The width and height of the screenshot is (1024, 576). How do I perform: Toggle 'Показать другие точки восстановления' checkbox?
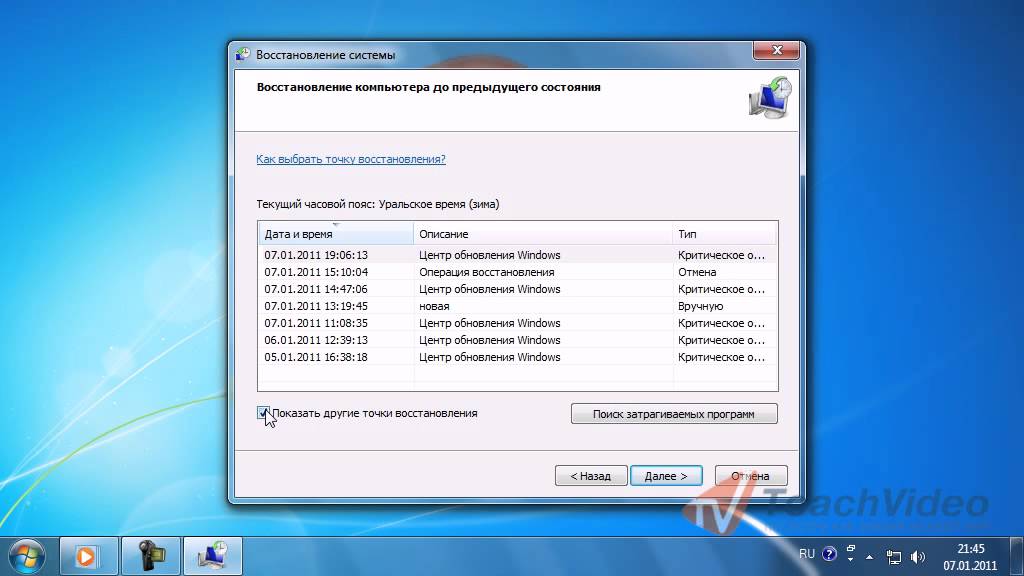click(263, 413)
